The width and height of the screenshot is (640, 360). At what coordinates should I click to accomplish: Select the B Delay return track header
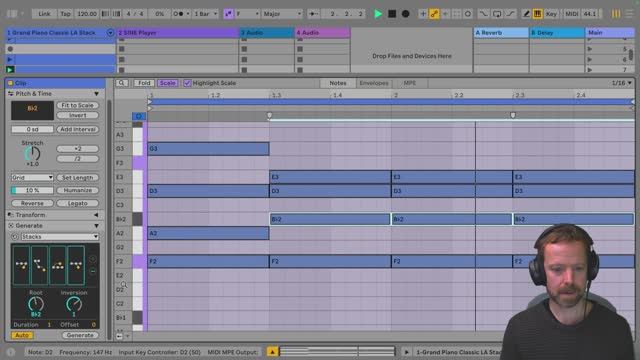point(557,33)
